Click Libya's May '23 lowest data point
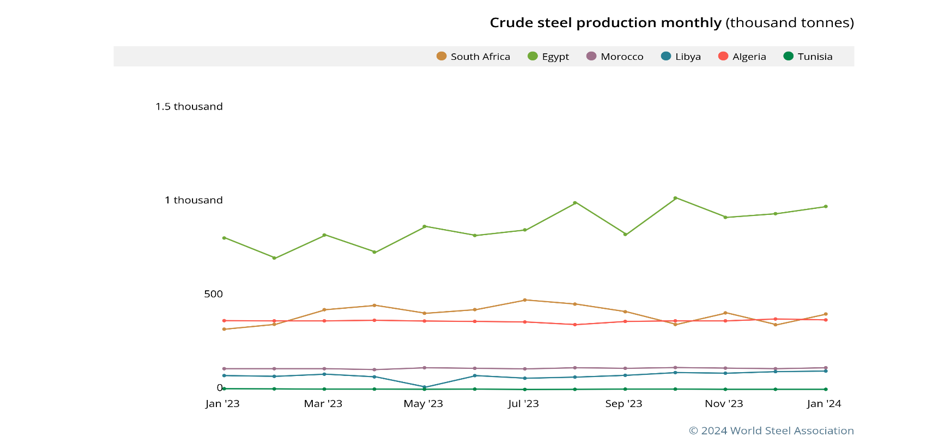This screenshot has height=441, width=934. click(424, 387)
